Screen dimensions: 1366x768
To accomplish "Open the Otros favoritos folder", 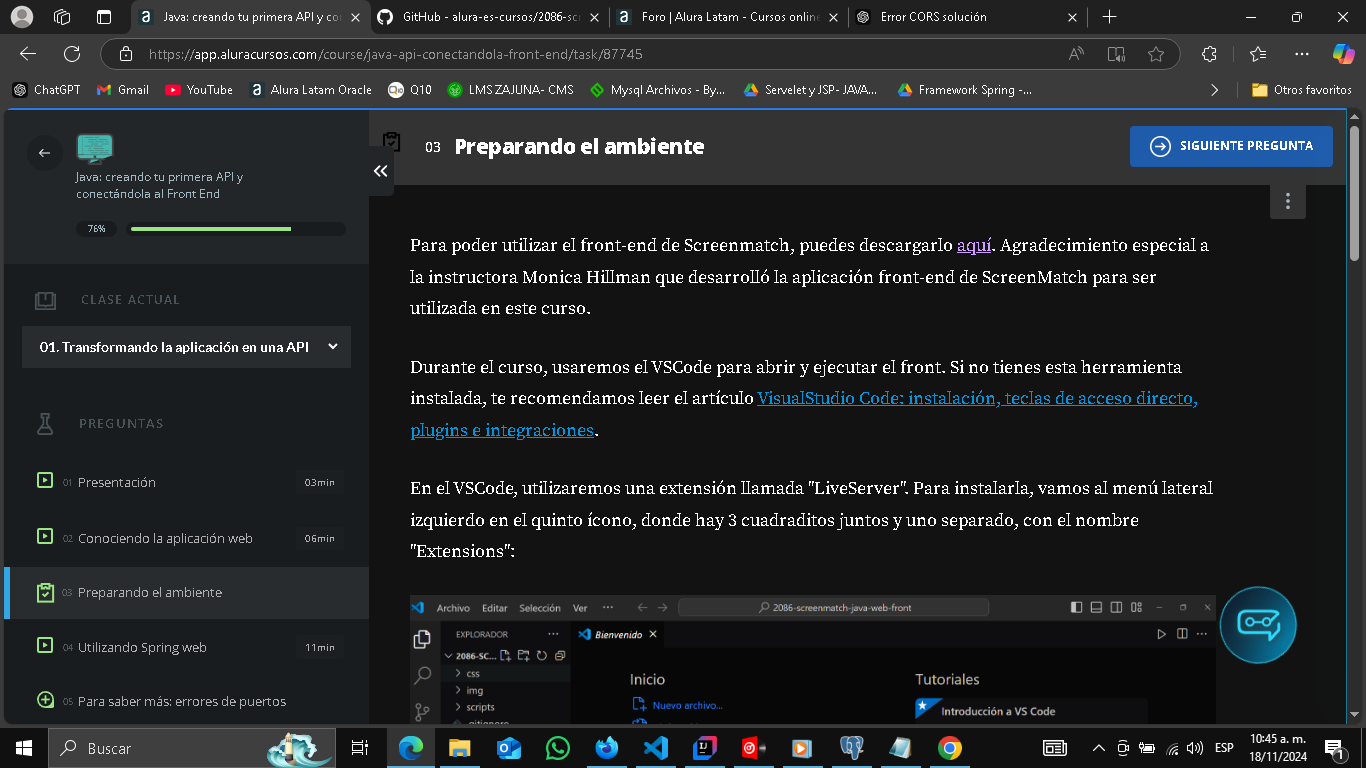I will (1302, 89).
